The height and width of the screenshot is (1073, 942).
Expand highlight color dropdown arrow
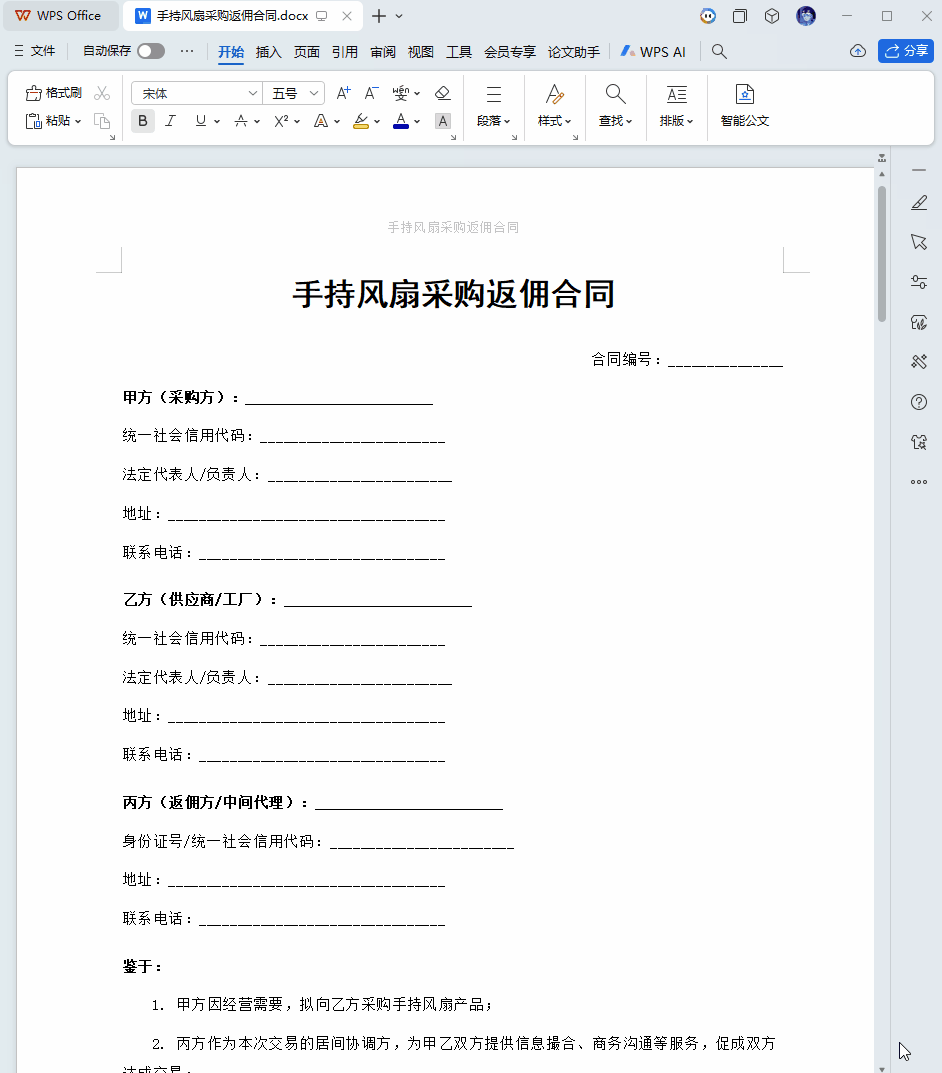[377, 121]
